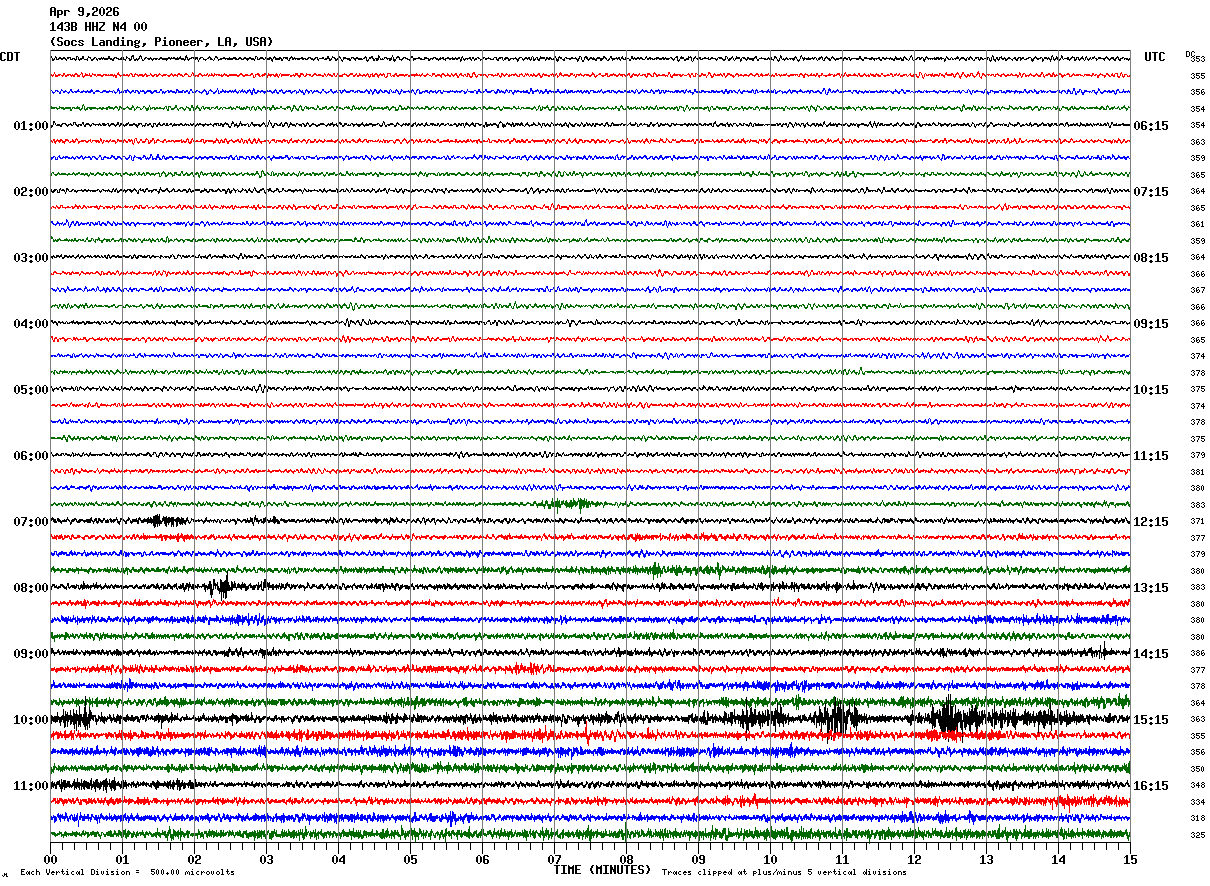Click the small green burst after minute 07 above the 07:00 trace
Image resolution: width=1210 pixels, height=886 pixels.
[x=569, y=503]
